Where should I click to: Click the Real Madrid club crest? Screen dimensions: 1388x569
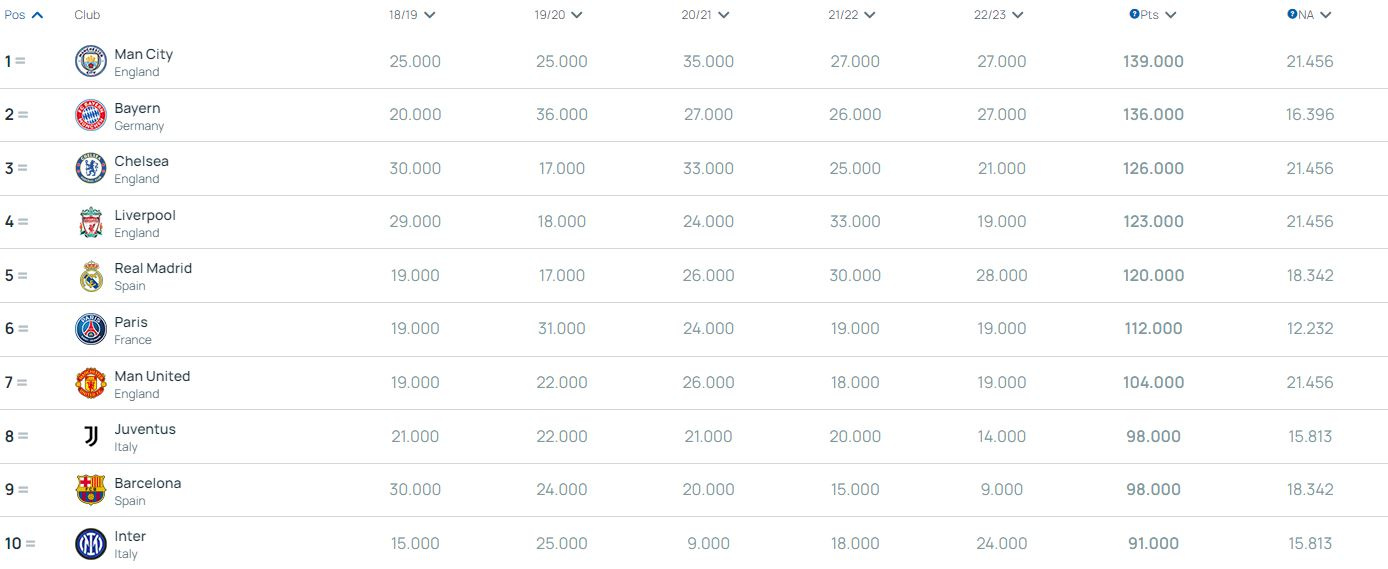(91, 276)
